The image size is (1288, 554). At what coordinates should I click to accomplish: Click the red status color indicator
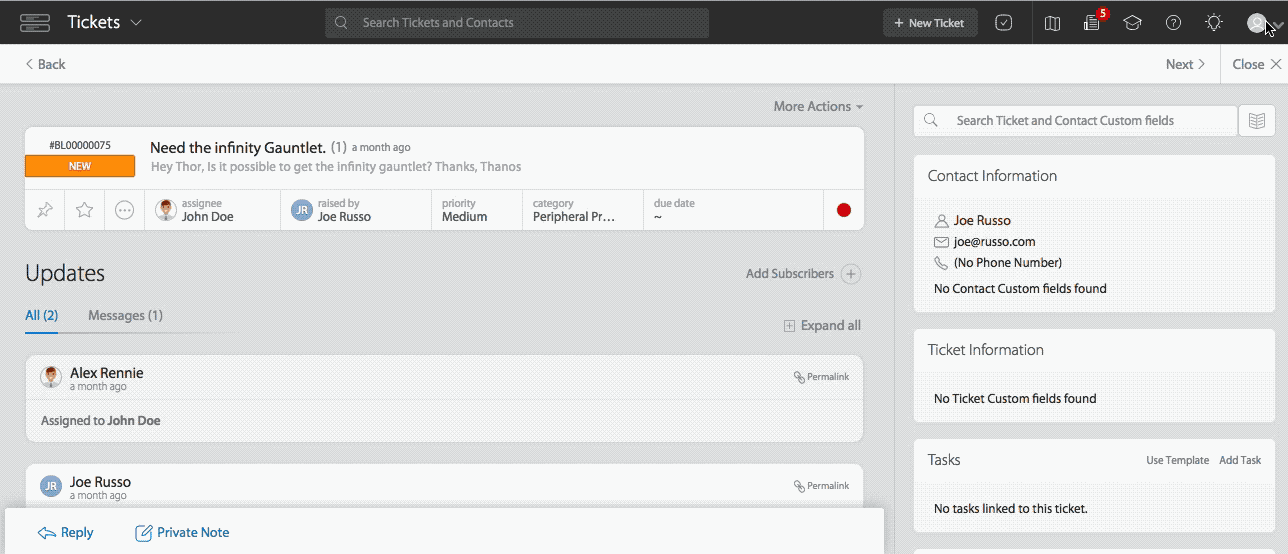point(844,210)
